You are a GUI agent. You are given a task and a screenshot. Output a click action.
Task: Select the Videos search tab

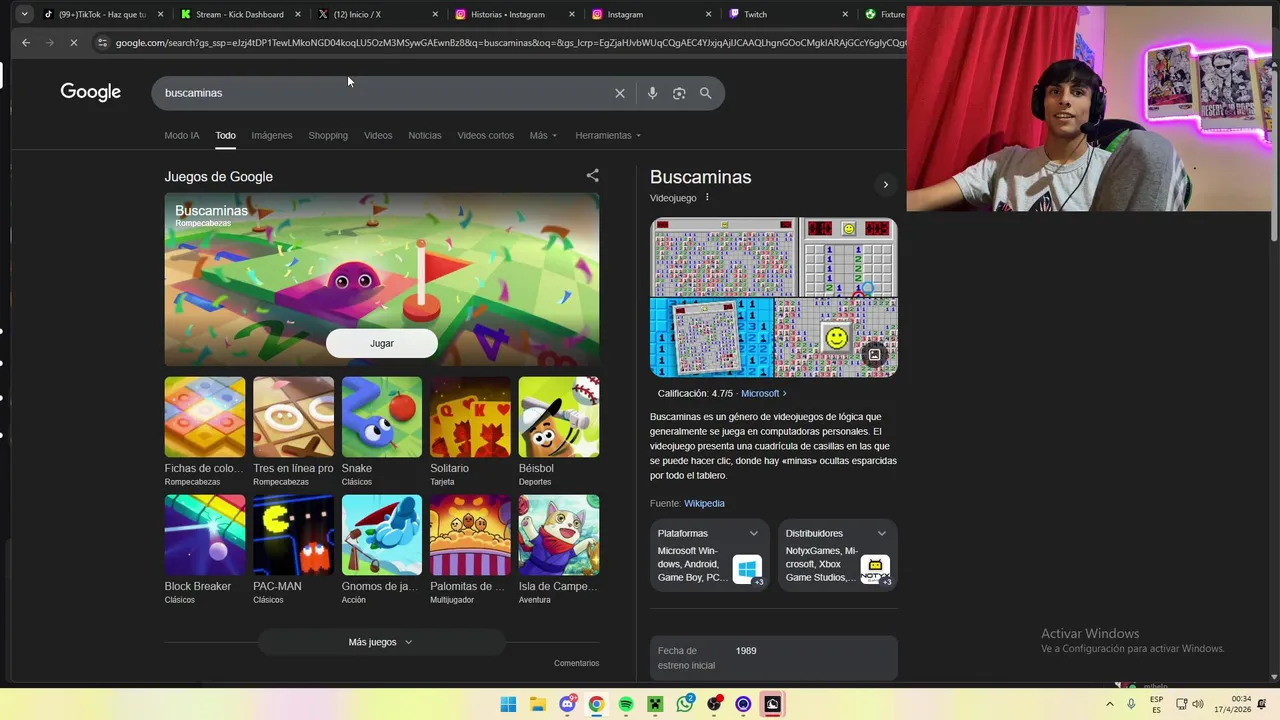[378, 135]
